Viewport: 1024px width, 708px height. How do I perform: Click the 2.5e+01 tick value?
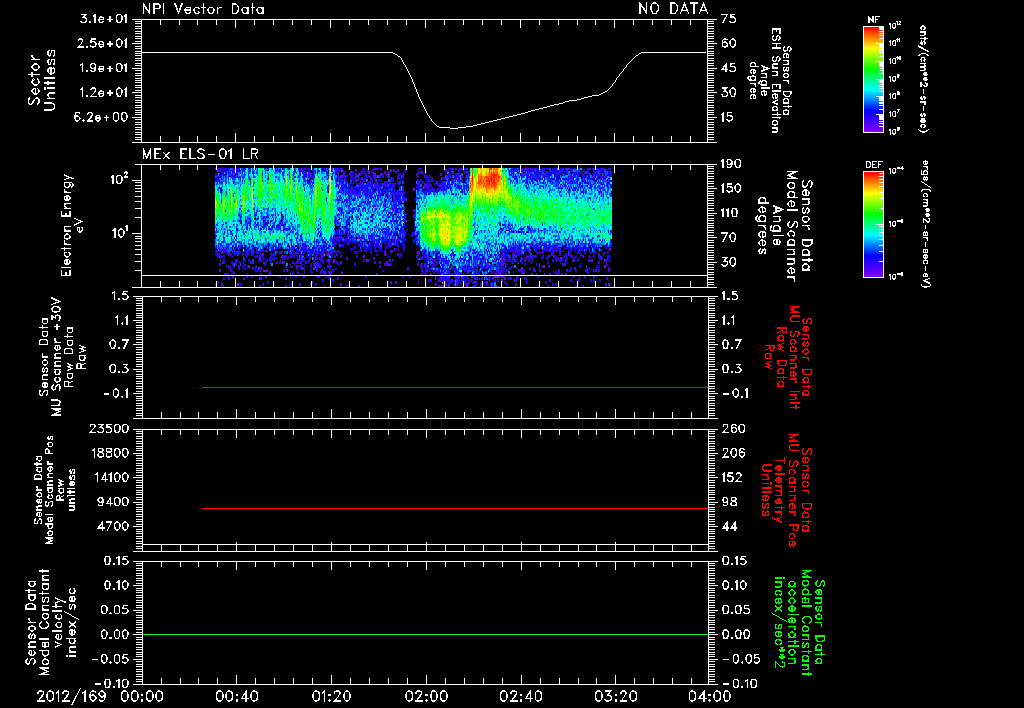(104, 43)
